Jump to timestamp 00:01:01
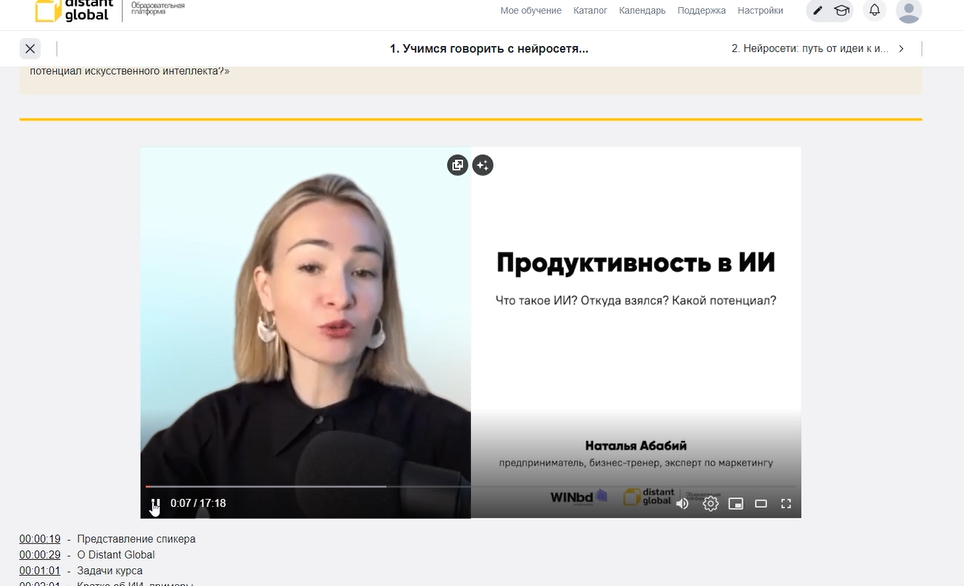Viewport: 964px width, 586px height. (x=40, y=571)
